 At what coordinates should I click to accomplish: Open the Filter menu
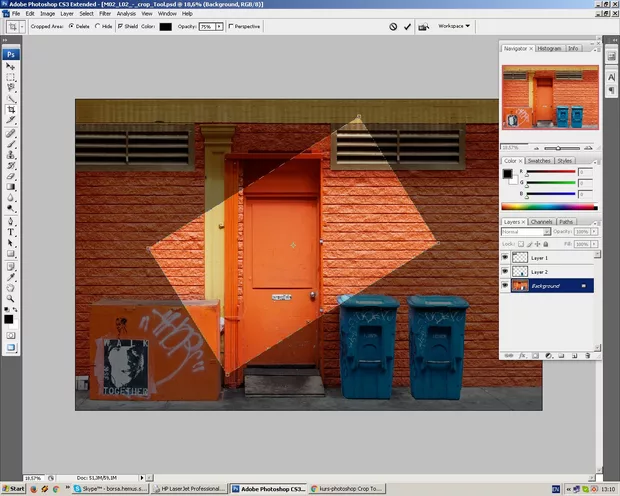[x=104, y=13]
